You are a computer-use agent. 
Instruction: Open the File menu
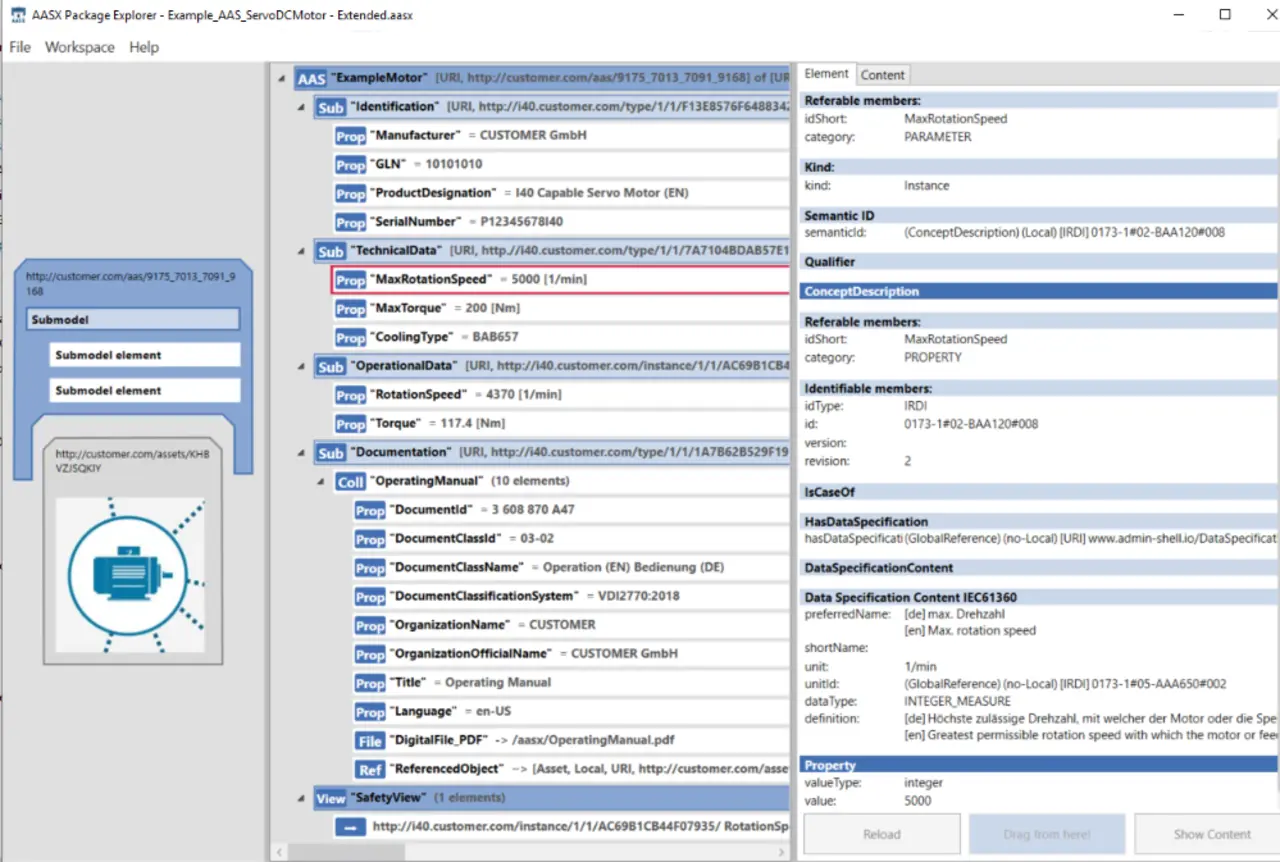(20, 47)
